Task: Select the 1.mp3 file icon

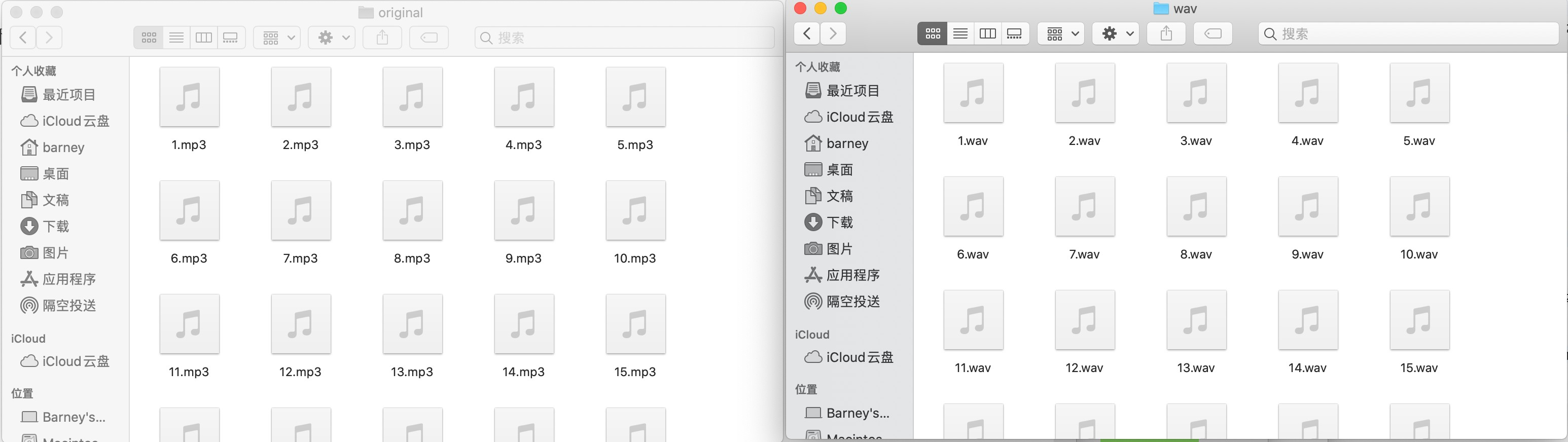Action: click(x=189, y=97)
